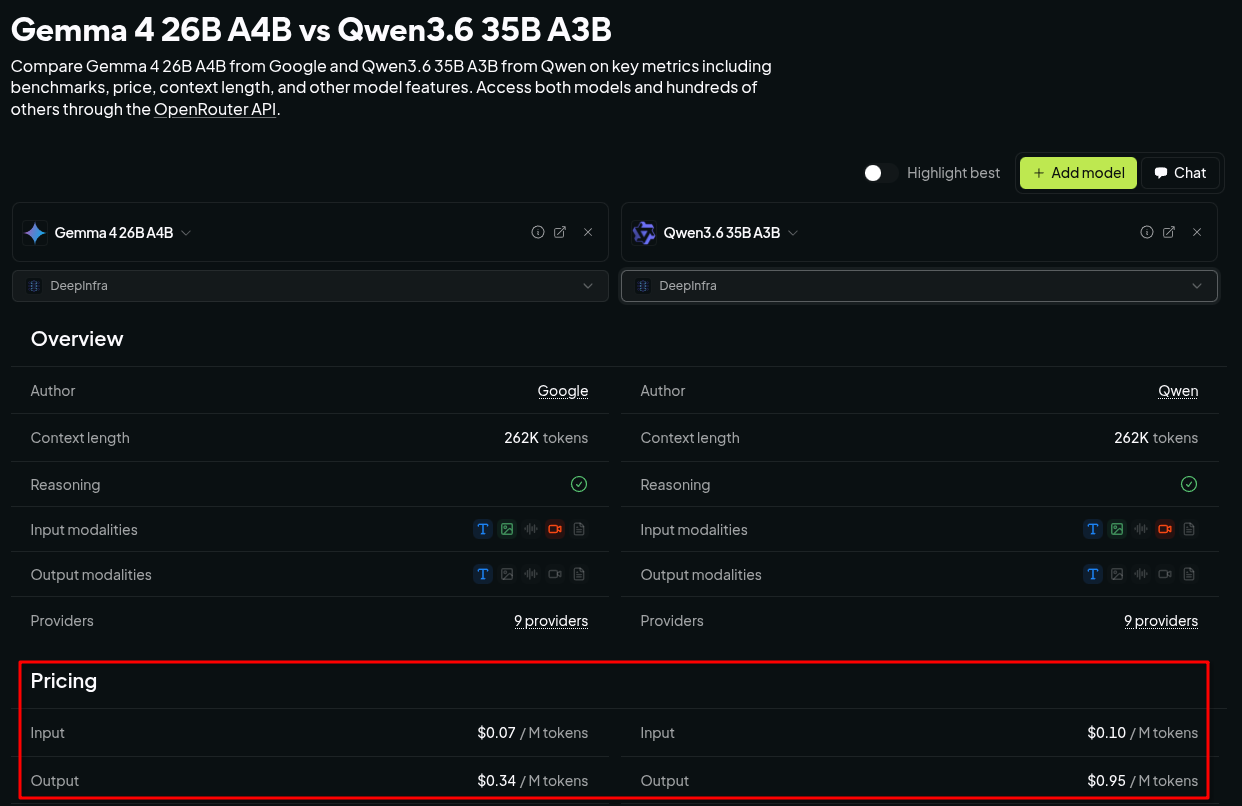Click Gemma output text modality icon
The width and height of the screenshot is (1242, 806).
483,574
